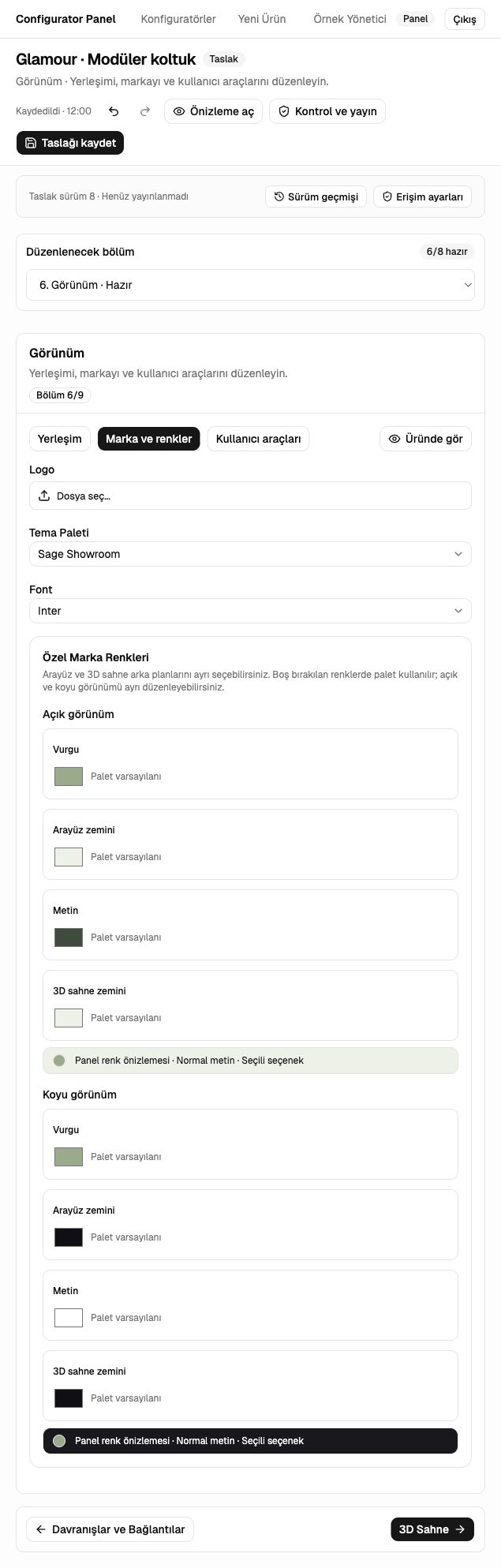Click the floppy disk icon in Taslağı kaydet
501x1568 pixels.
(x=31, y=143)
